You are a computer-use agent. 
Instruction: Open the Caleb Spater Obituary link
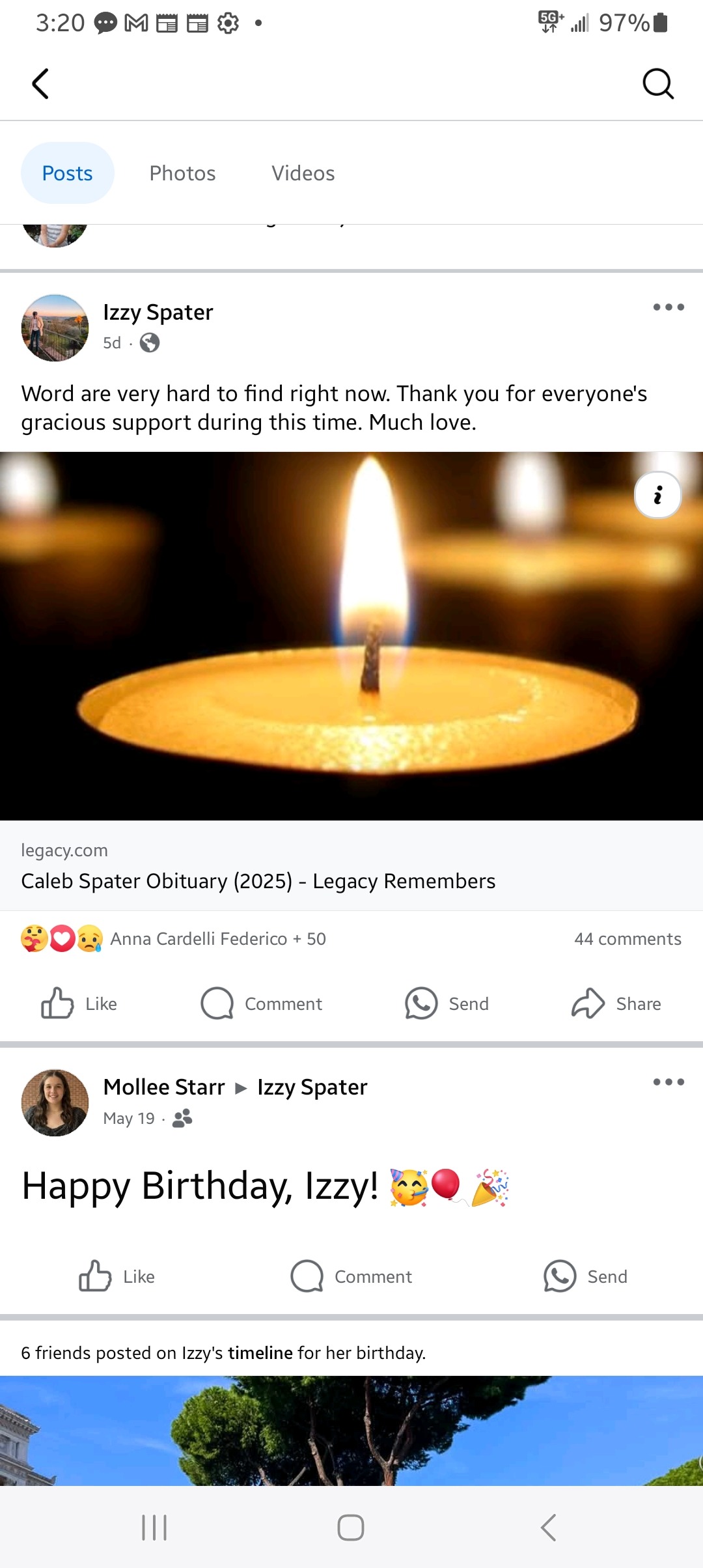coord(258,880)
